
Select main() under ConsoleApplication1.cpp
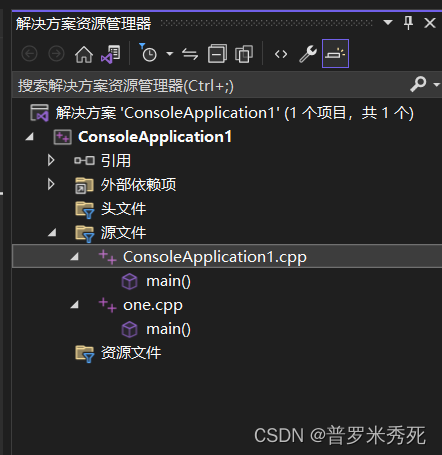pyautogui.click(x=168, y=281)
